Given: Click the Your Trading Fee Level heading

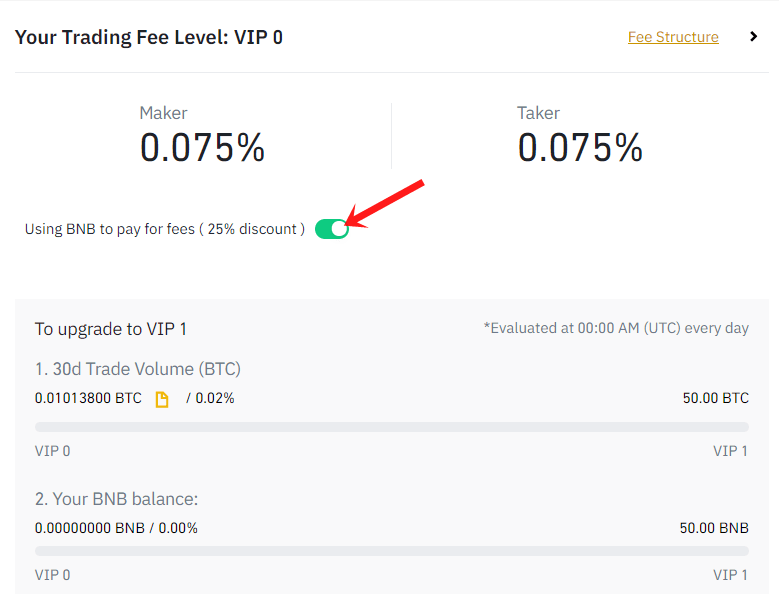Looking at the screenshot, I should (149, 37).
